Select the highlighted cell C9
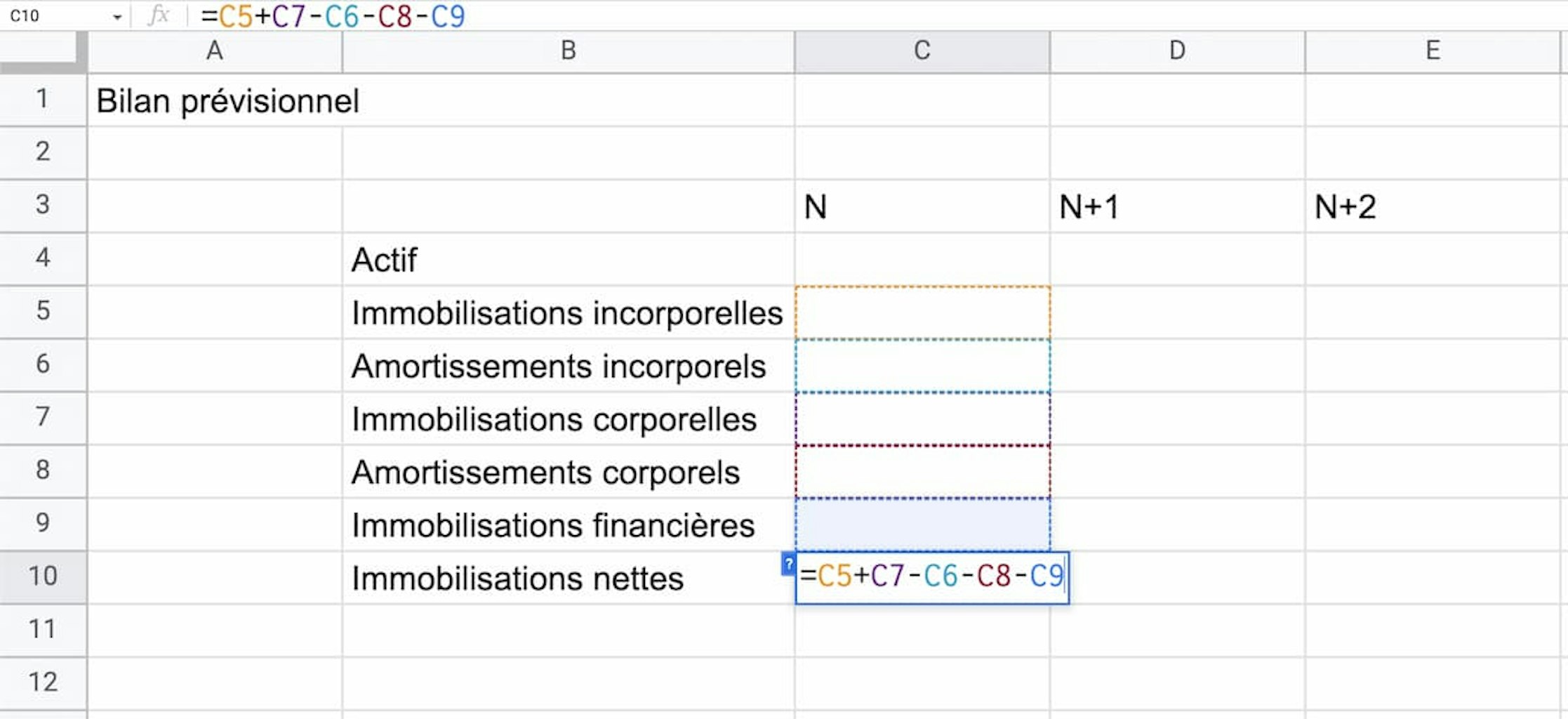This screenshot has height=719, width=1568. 922,525
